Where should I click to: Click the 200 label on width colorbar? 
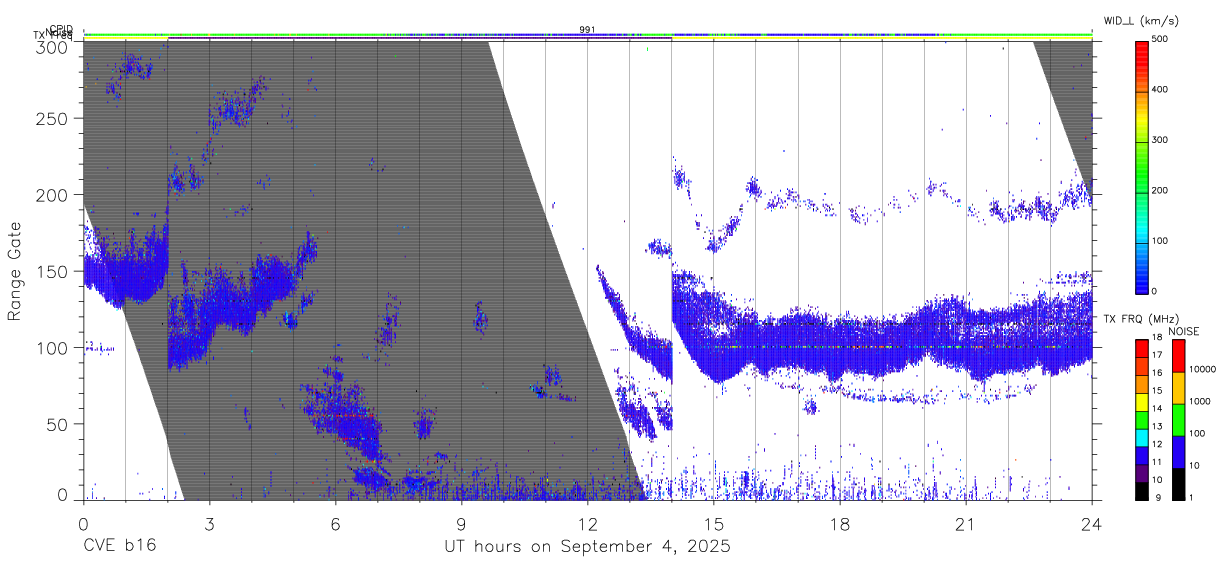click(1161, 190)
